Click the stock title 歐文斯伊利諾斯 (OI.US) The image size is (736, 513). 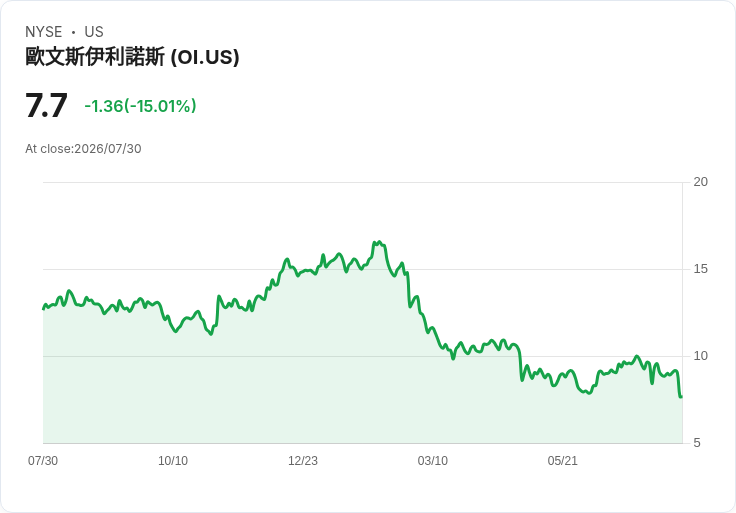(x=132, y=57)
